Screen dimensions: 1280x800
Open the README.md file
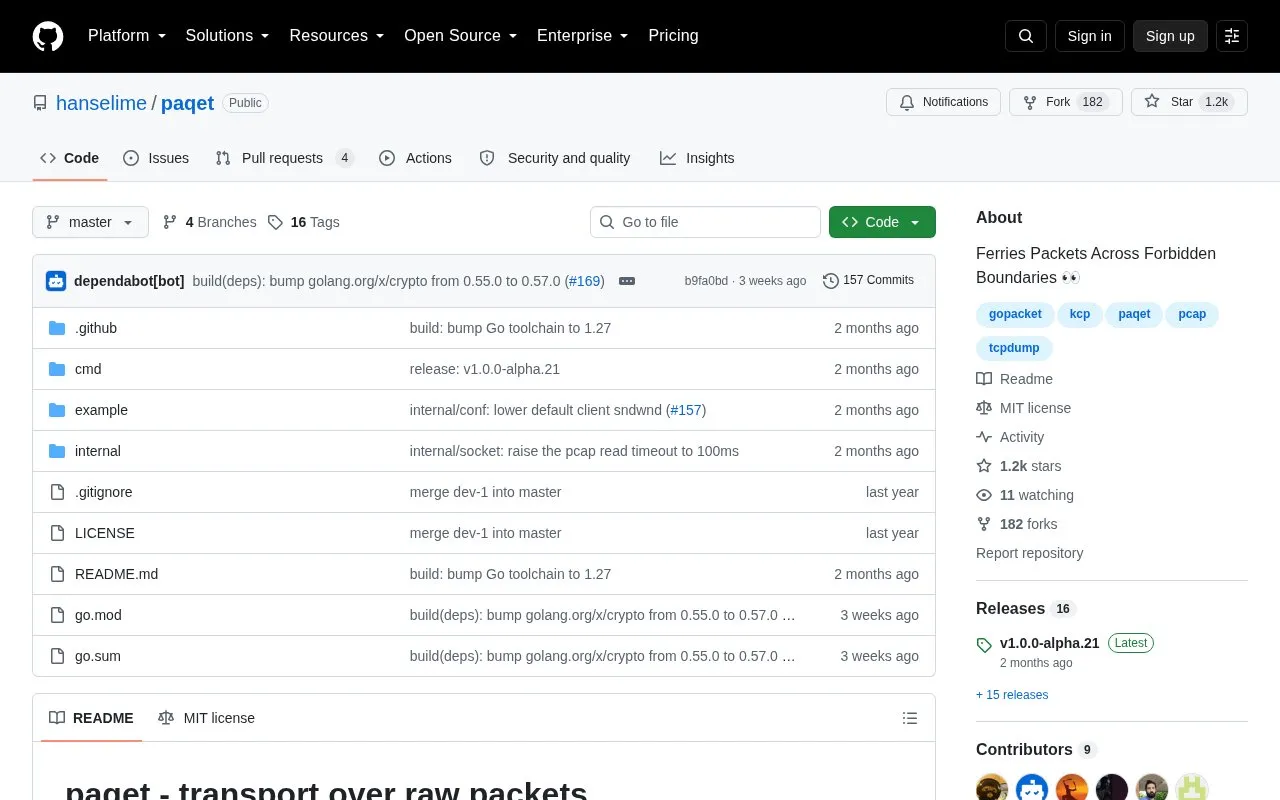116,574
